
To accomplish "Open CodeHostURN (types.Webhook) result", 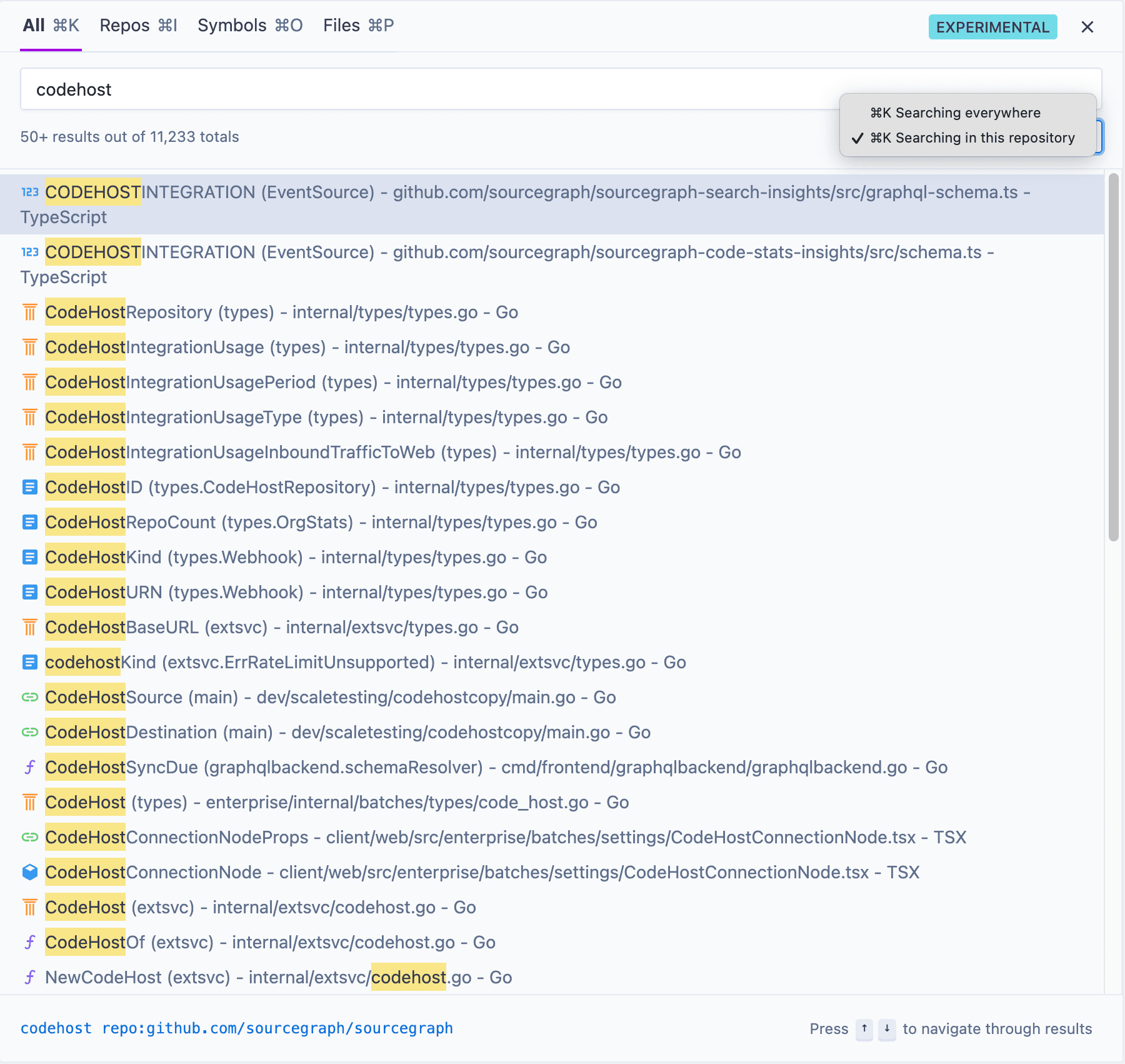I will coord(552,592).
